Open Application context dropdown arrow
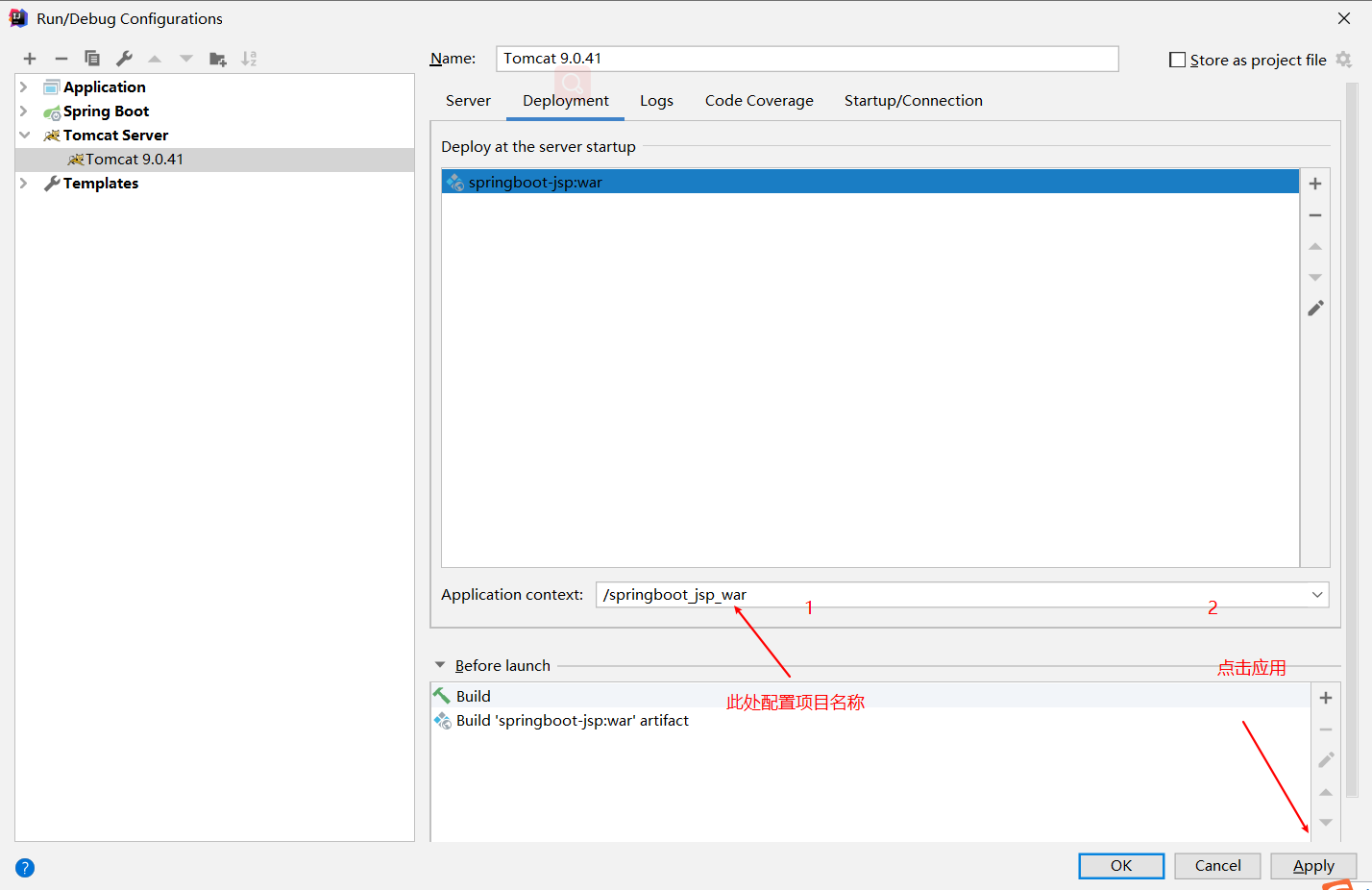 point(1317,595)
